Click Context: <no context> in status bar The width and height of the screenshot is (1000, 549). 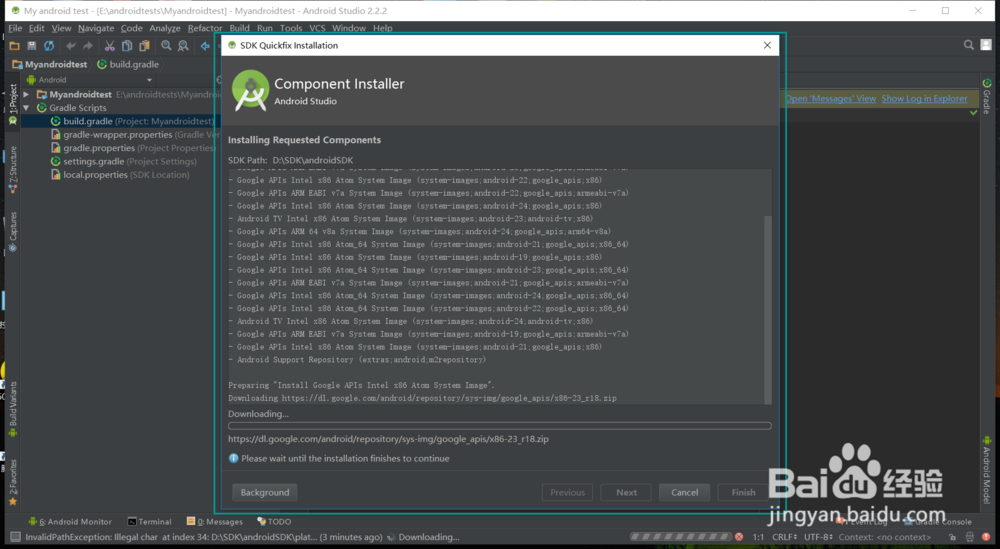point(885,537)
